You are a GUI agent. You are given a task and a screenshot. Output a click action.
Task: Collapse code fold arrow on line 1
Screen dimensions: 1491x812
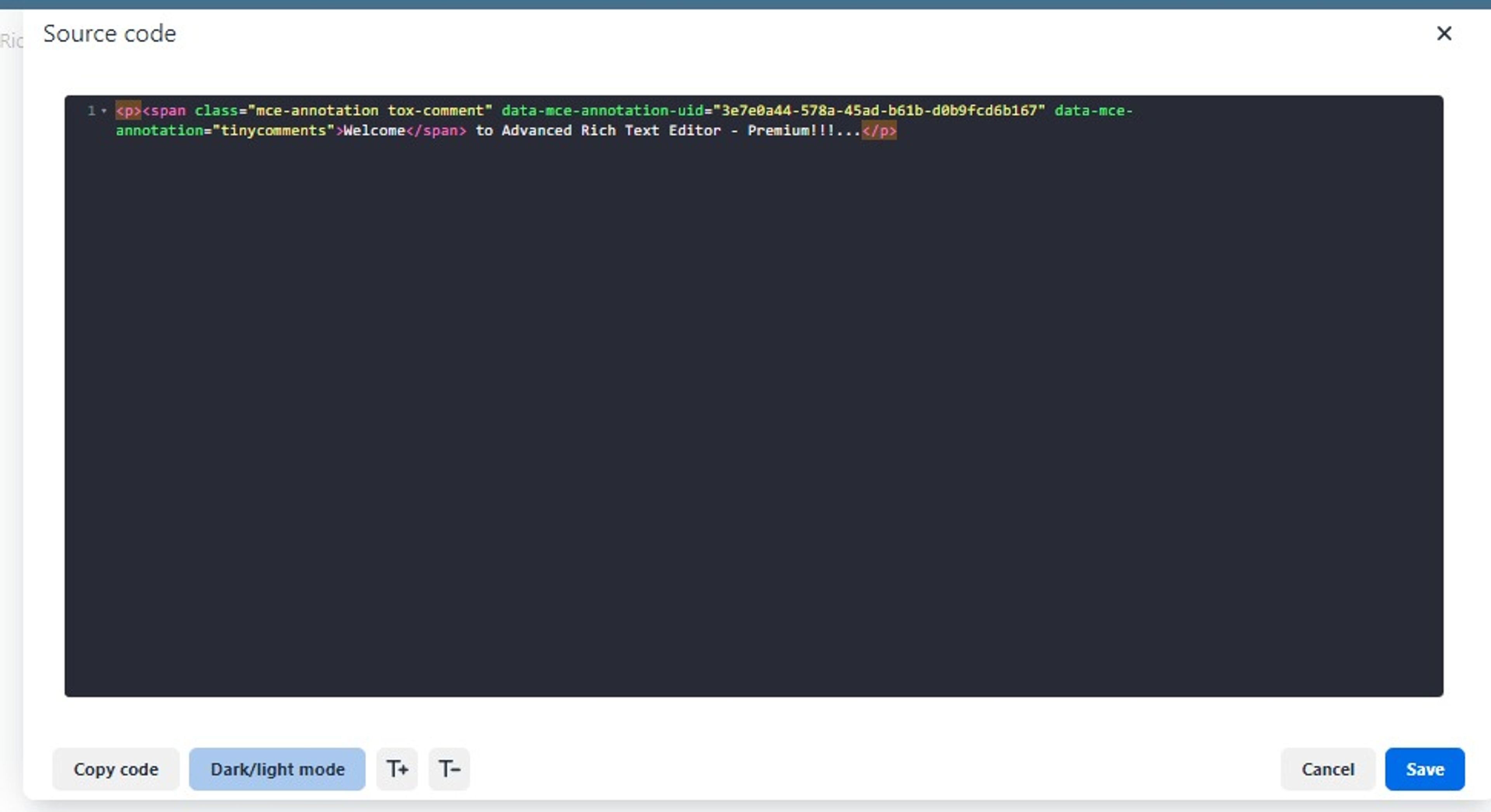point(104,111)
